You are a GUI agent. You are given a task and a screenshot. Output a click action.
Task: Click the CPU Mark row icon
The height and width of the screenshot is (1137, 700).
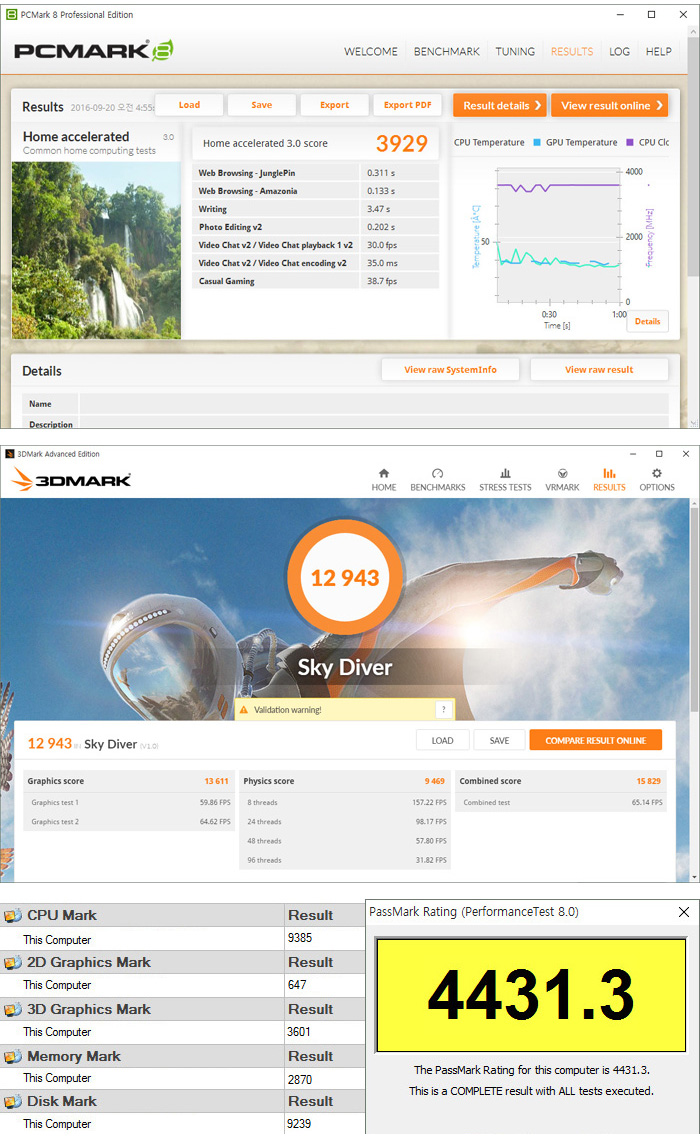pyautogui.click(x=12, y=915)
